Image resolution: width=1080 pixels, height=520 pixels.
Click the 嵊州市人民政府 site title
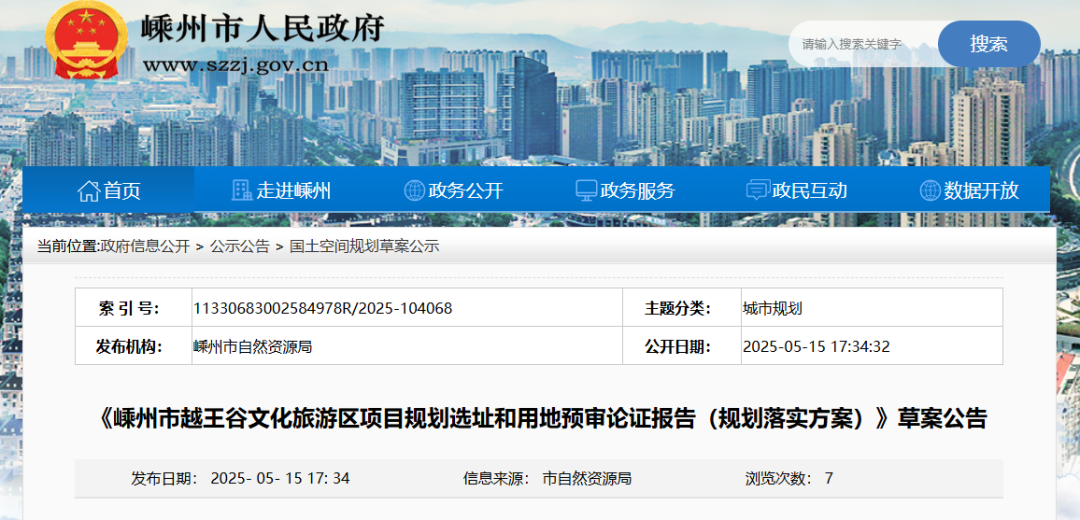[264, 28]
